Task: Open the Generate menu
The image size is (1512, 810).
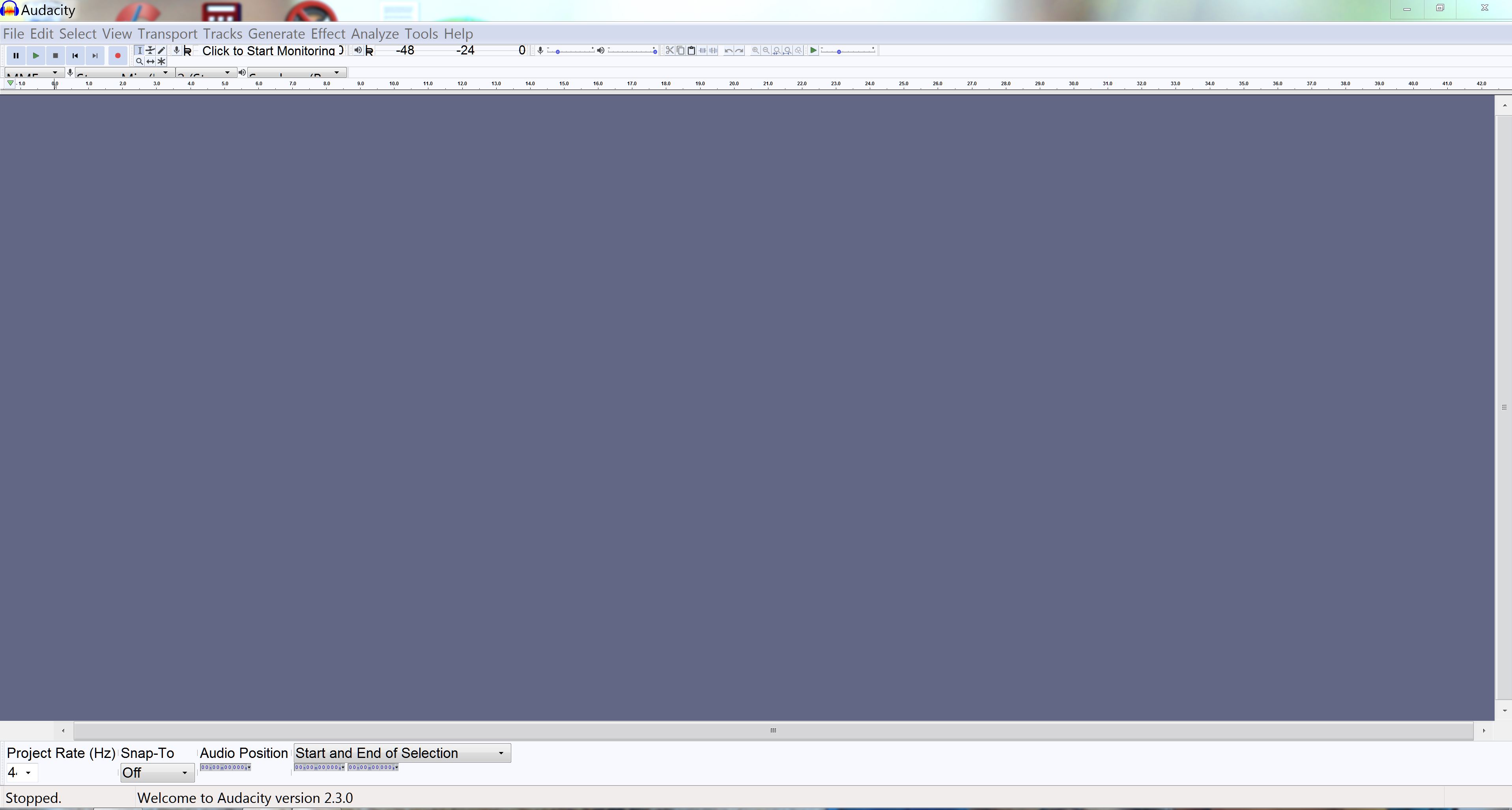Action: click(x=276, y=34)
